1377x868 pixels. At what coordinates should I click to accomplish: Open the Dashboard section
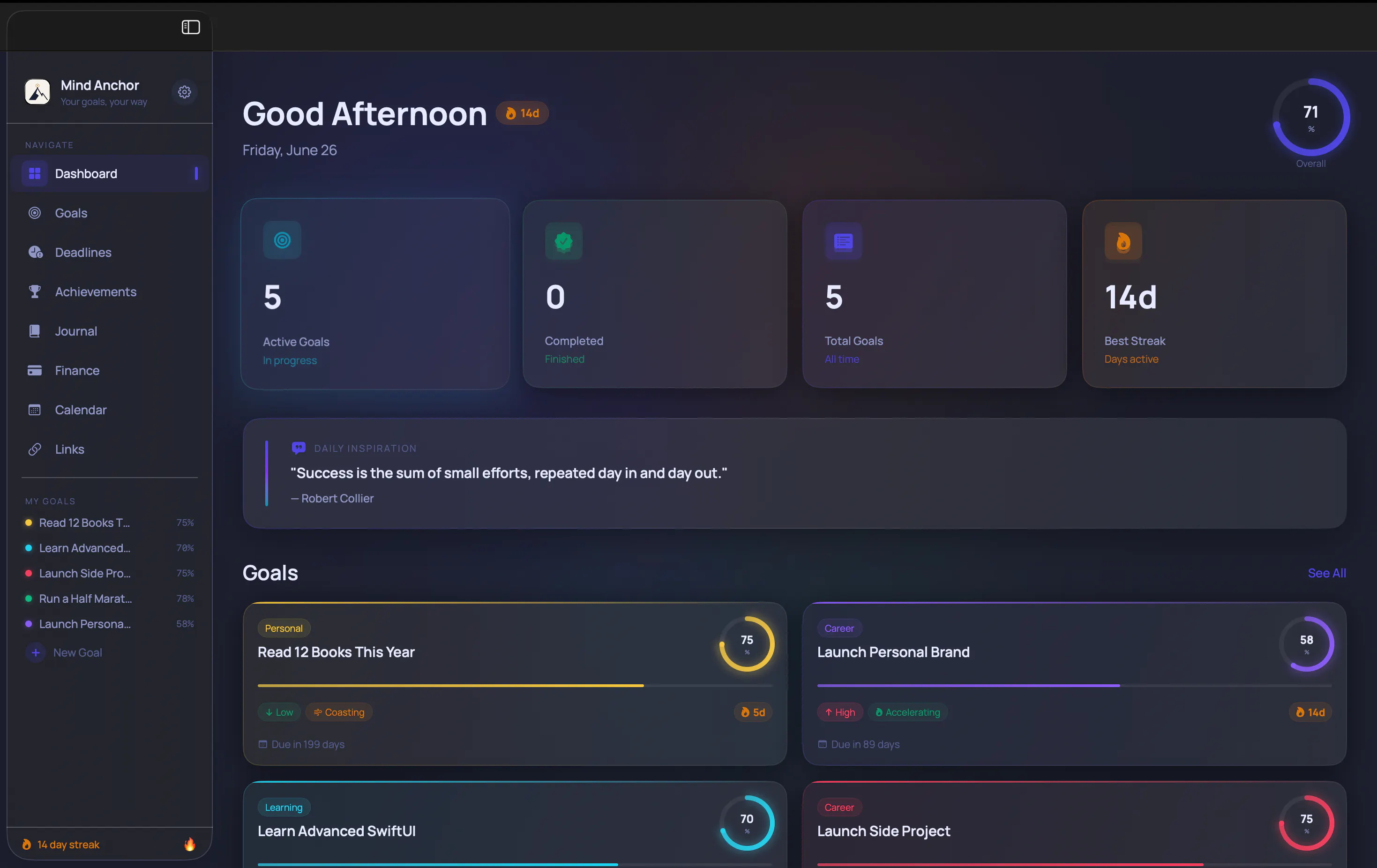[109, 173]
